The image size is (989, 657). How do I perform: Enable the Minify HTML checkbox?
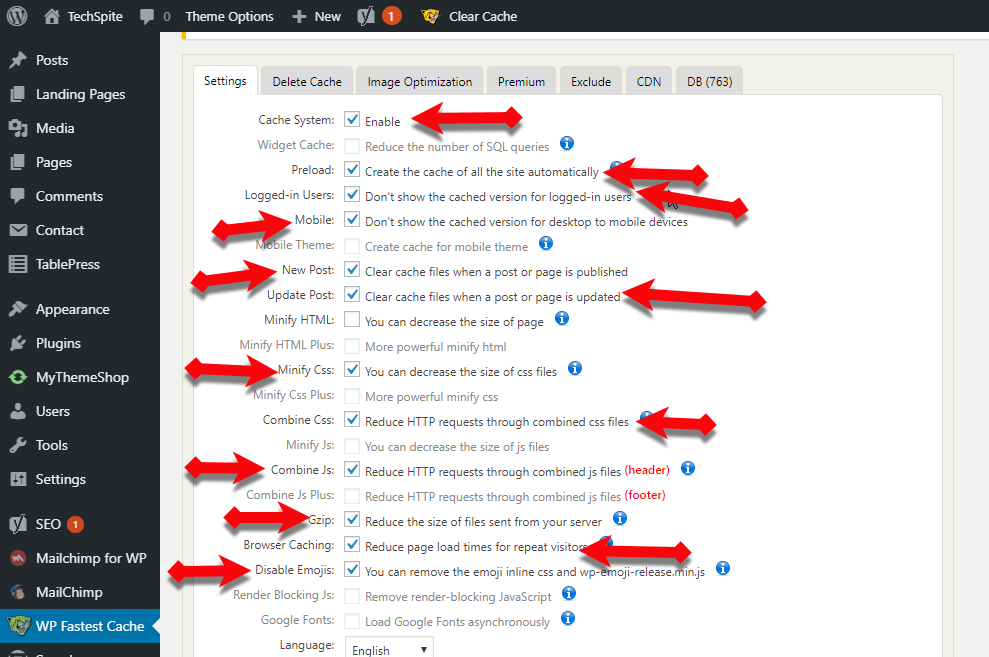click(x=352, y=320)
